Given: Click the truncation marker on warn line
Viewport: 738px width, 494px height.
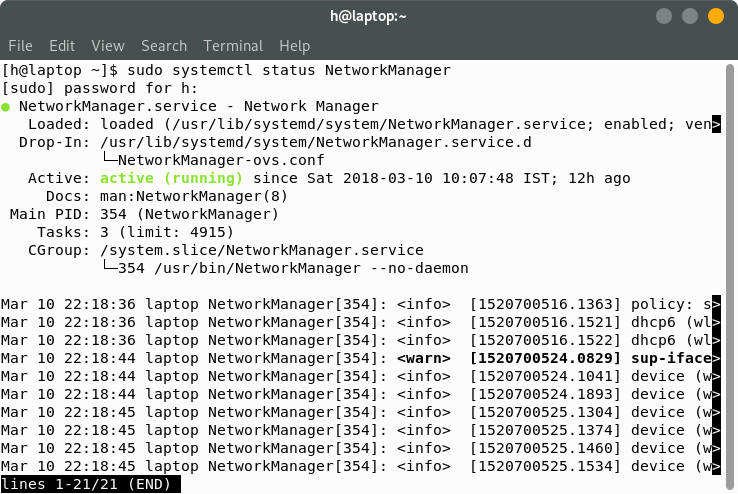Looking at the screenshot, I should click(x=716, y=358).
